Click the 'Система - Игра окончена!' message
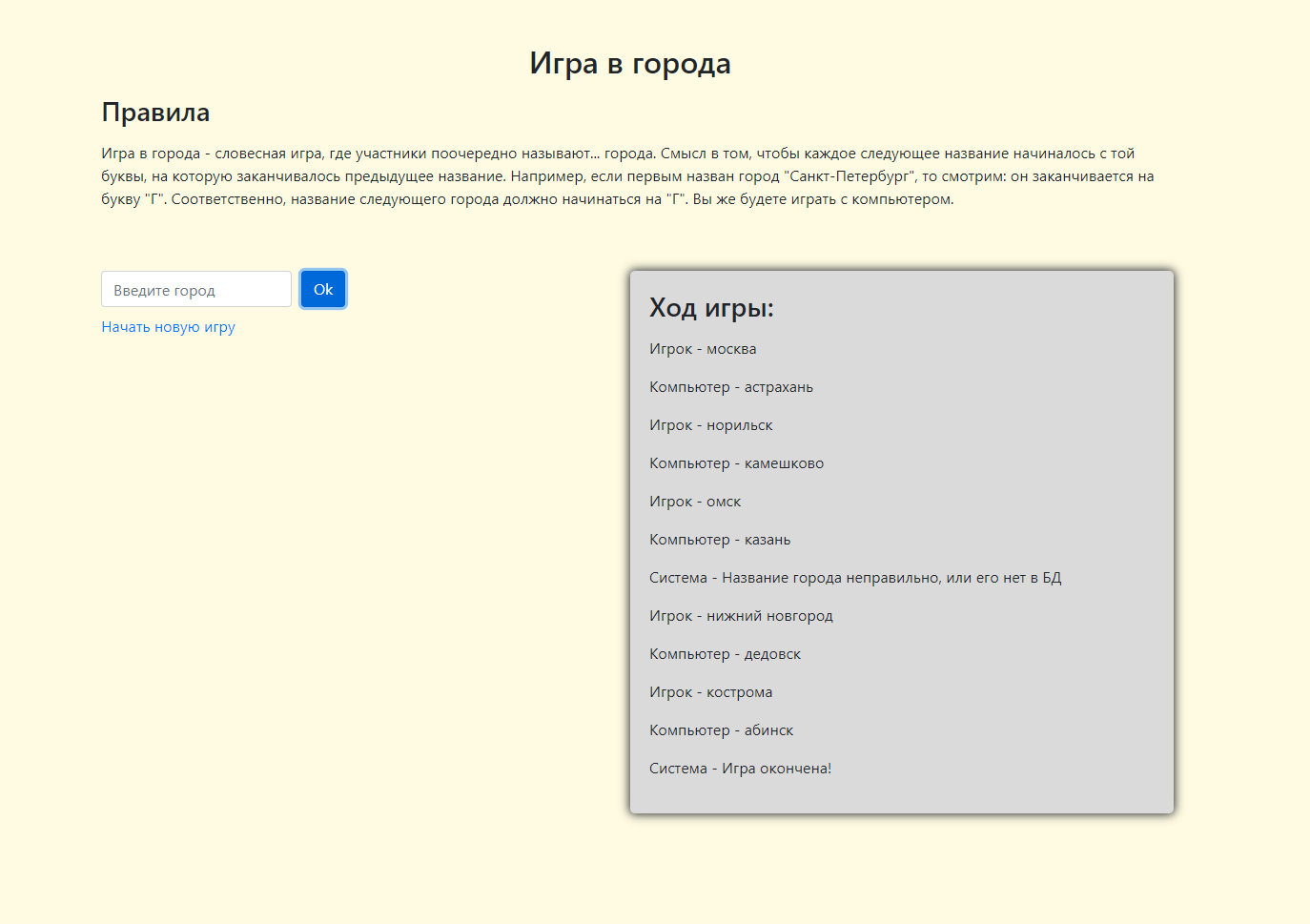 click(740, 769)
